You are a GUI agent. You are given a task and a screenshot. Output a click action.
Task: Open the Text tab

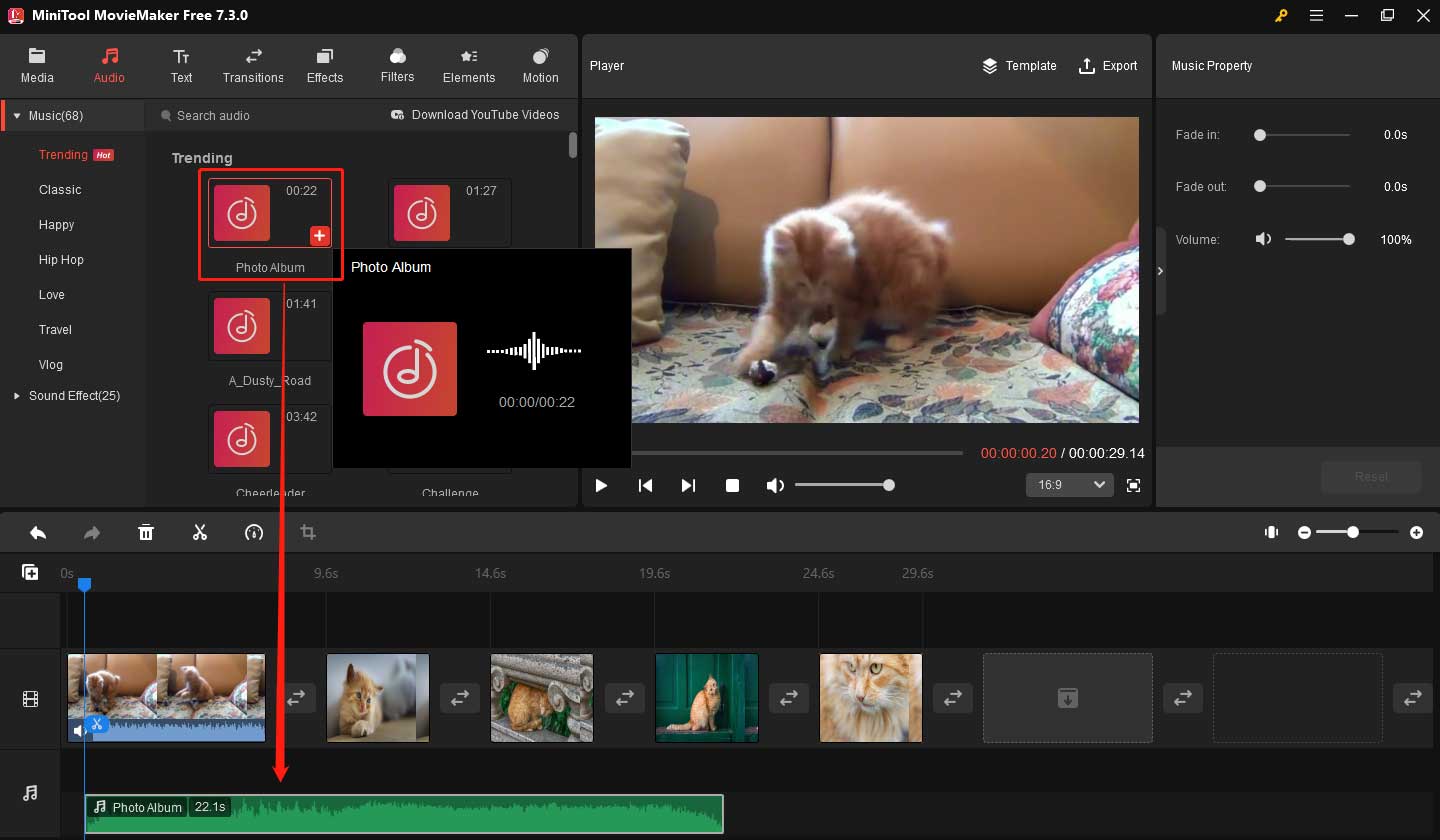[x=181, y=66]
